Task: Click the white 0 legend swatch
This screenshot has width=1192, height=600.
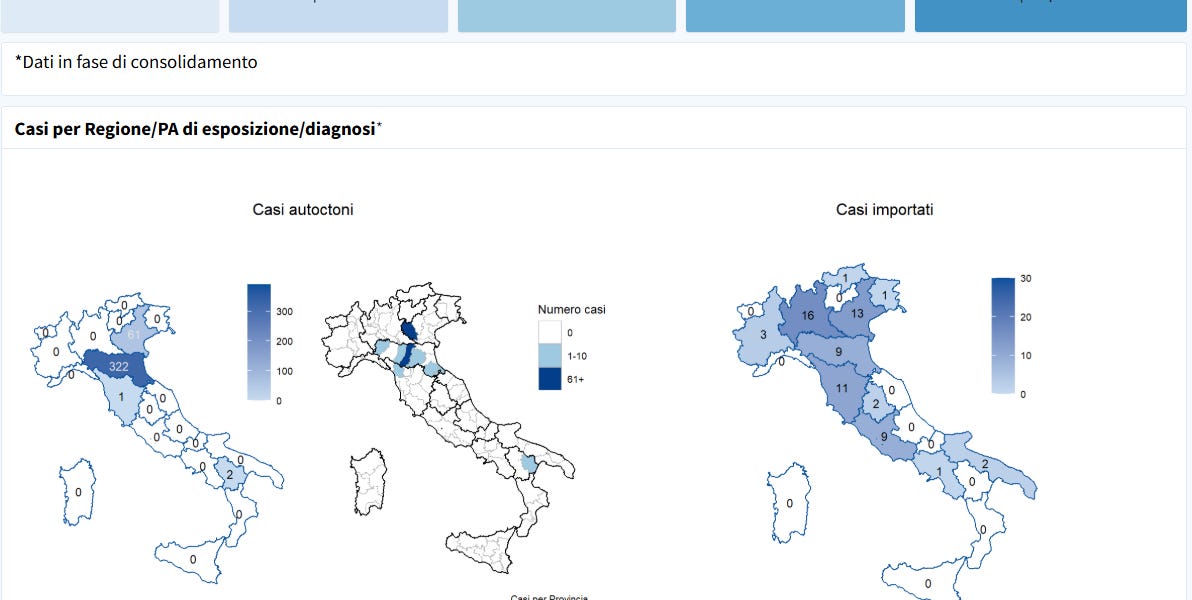Action: point(549,333)
